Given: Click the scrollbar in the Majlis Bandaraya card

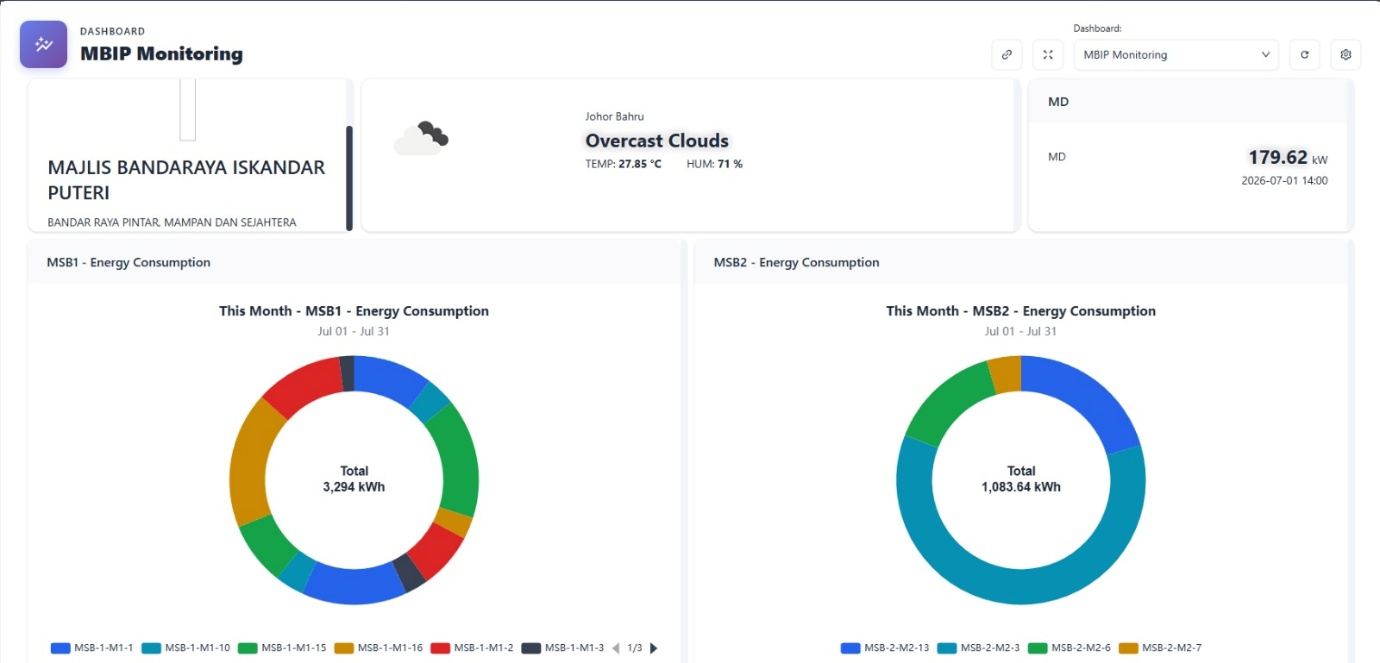Looking at the screenshot, I should tap(349, 178).
